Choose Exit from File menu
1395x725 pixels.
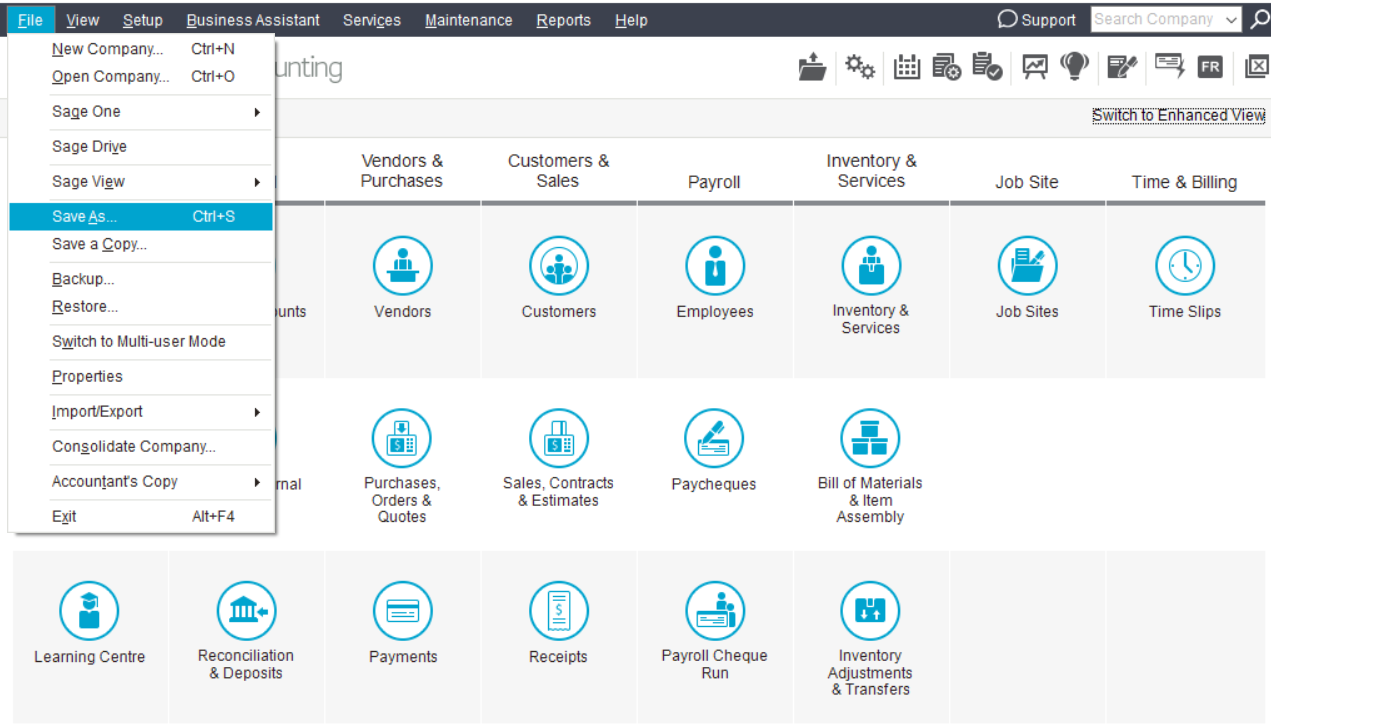141,517
